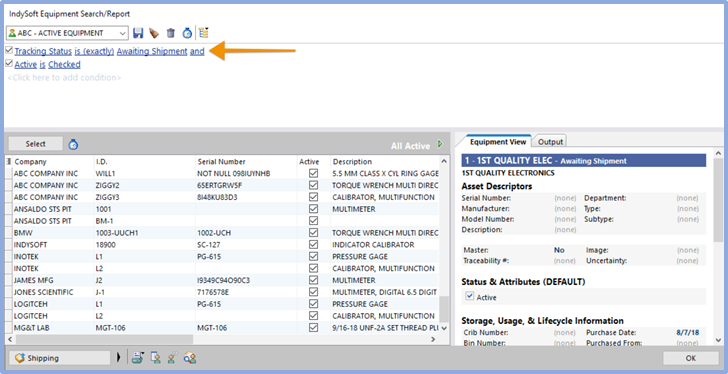Sort by the Company column header
Screen dimensions: 728x374
point(53,161)
